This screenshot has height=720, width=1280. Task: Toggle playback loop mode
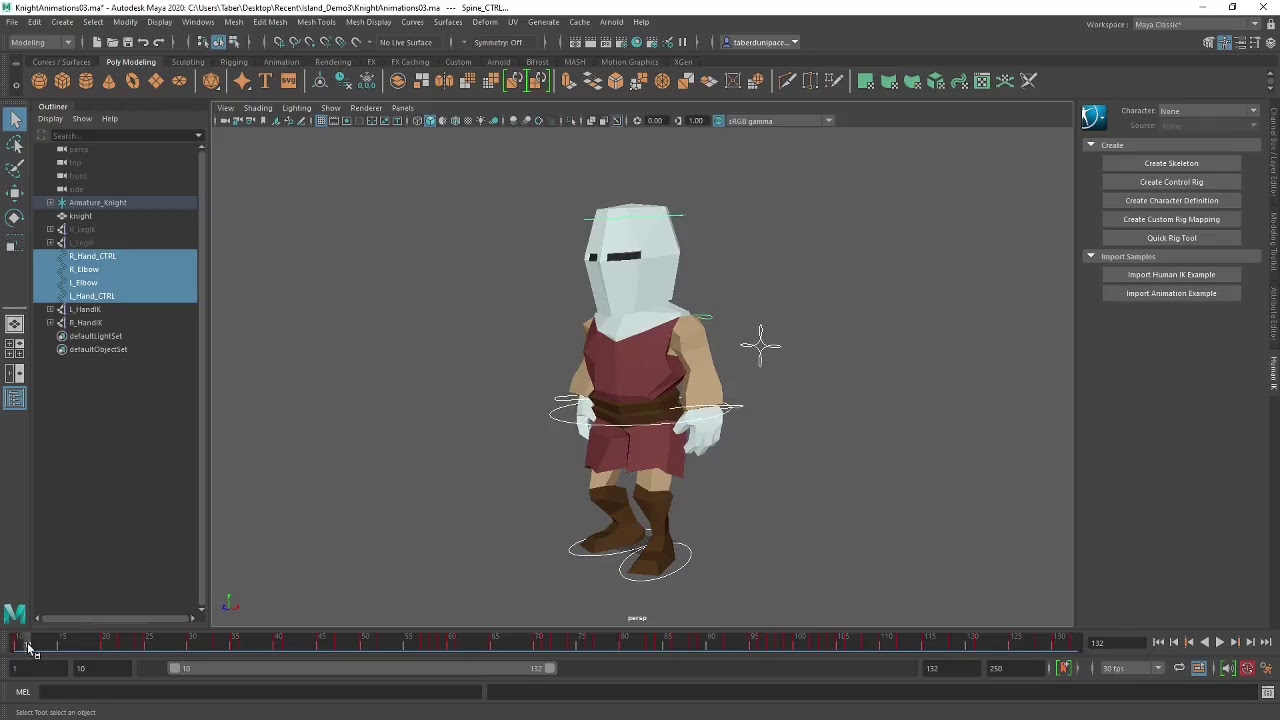(x=1179, y=668)
